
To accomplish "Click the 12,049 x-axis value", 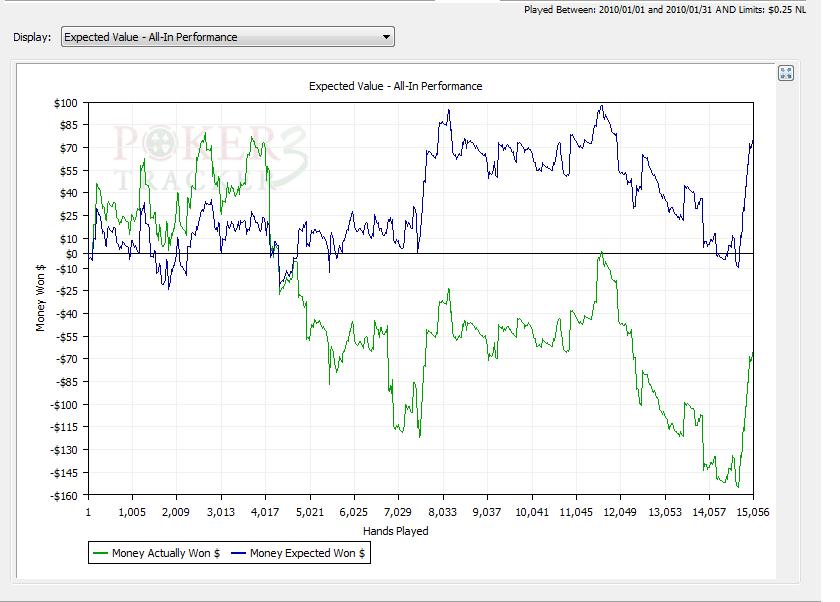I will point(620,512).
